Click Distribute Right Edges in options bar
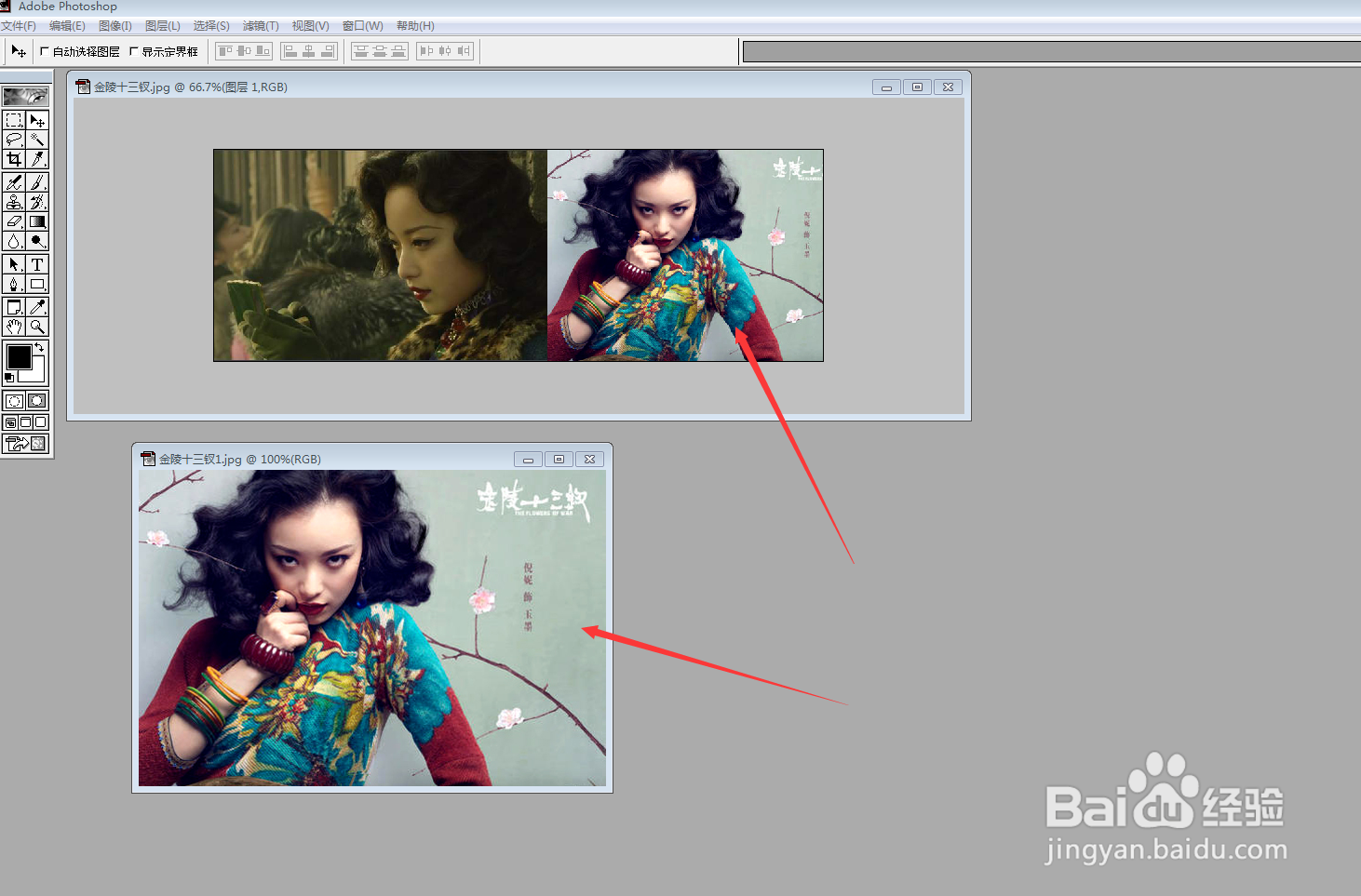Image resolution: width=1361 pixels, height=896 pixels. pyautogui.click(x=464, y=50)
